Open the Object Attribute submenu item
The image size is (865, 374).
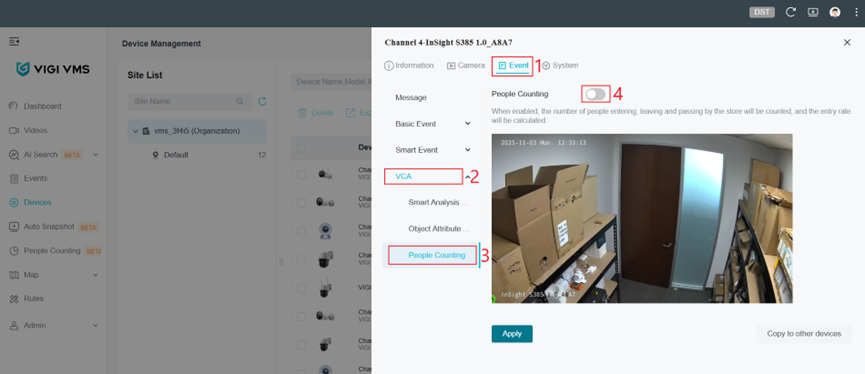(439, 228)
